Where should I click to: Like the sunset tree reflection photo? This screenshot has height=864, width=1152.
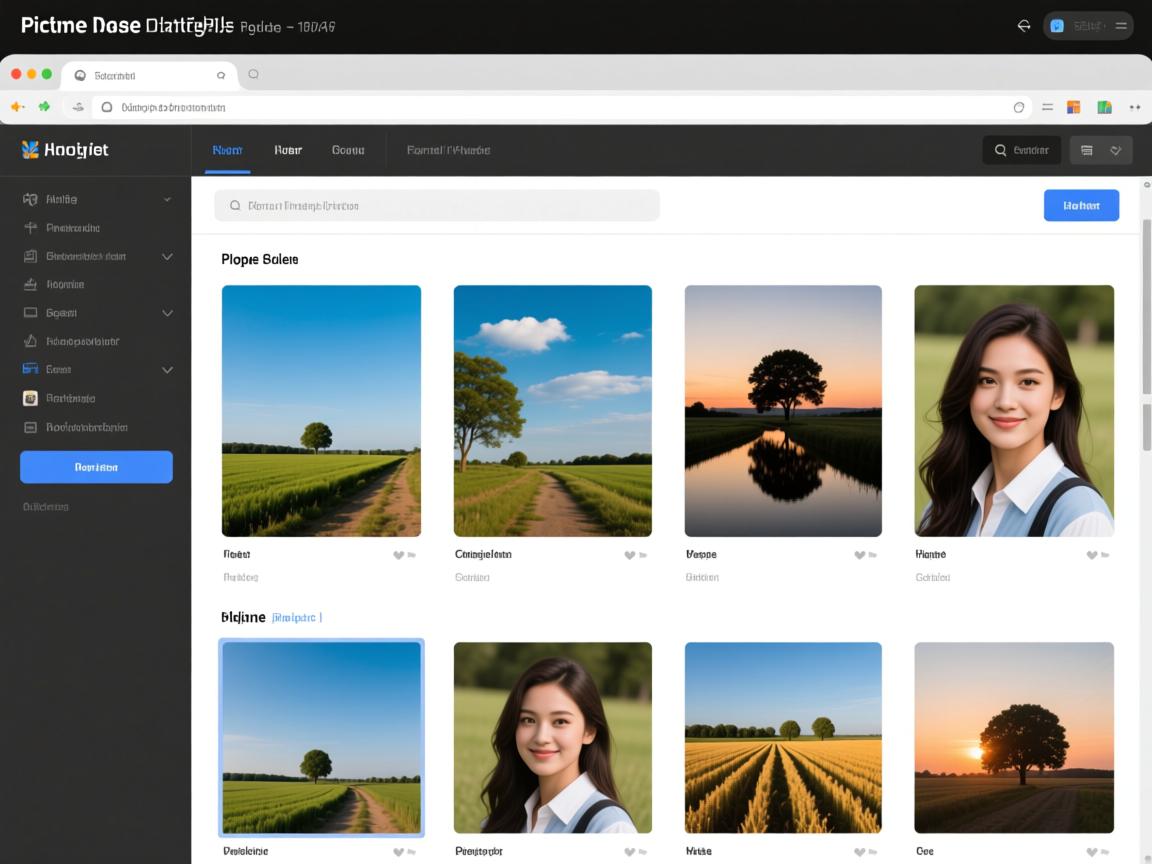coord(859,555)
